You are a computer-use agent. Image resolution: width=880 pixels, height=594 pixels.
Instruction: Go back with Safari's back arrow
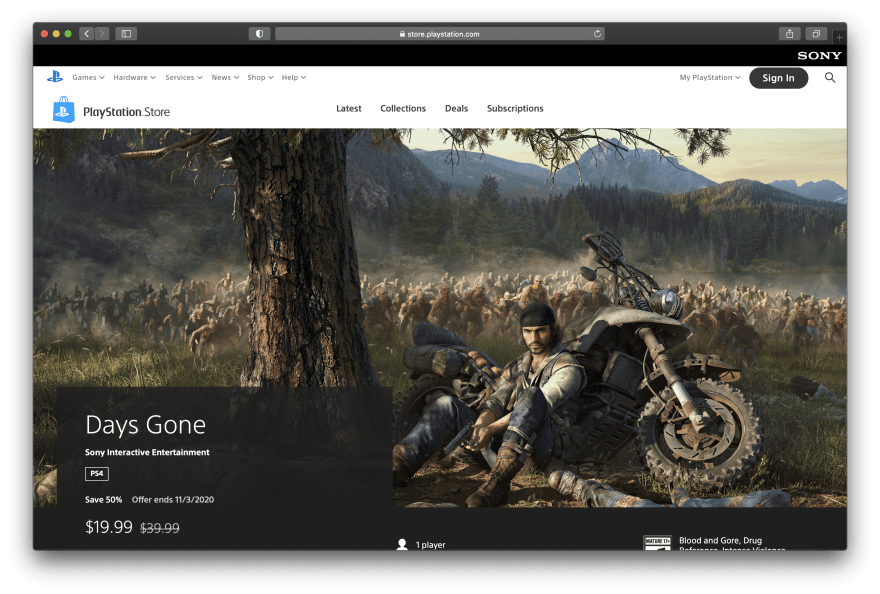point(86,34)
